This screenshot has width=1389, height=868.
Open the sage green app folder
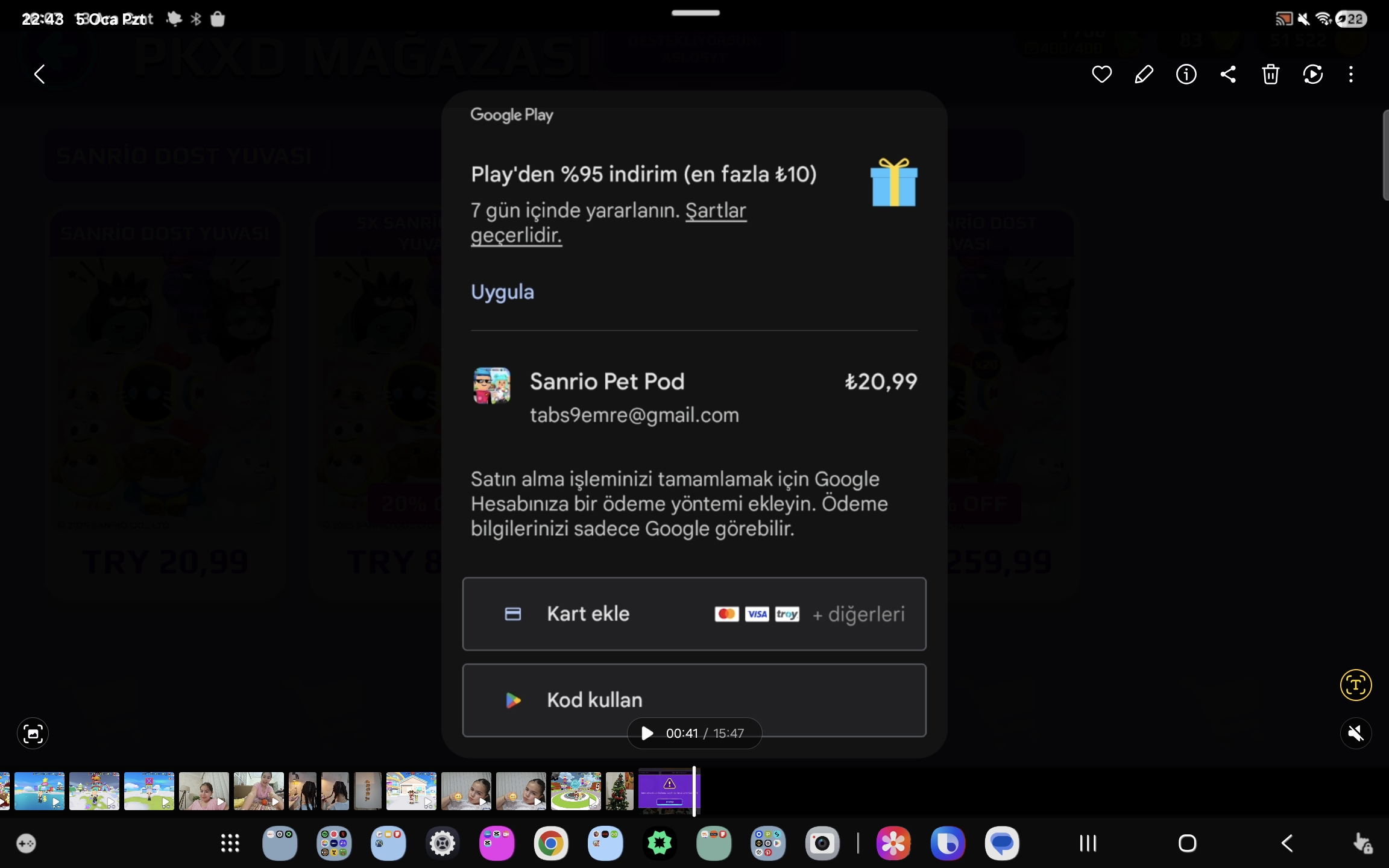click(714, 843)
